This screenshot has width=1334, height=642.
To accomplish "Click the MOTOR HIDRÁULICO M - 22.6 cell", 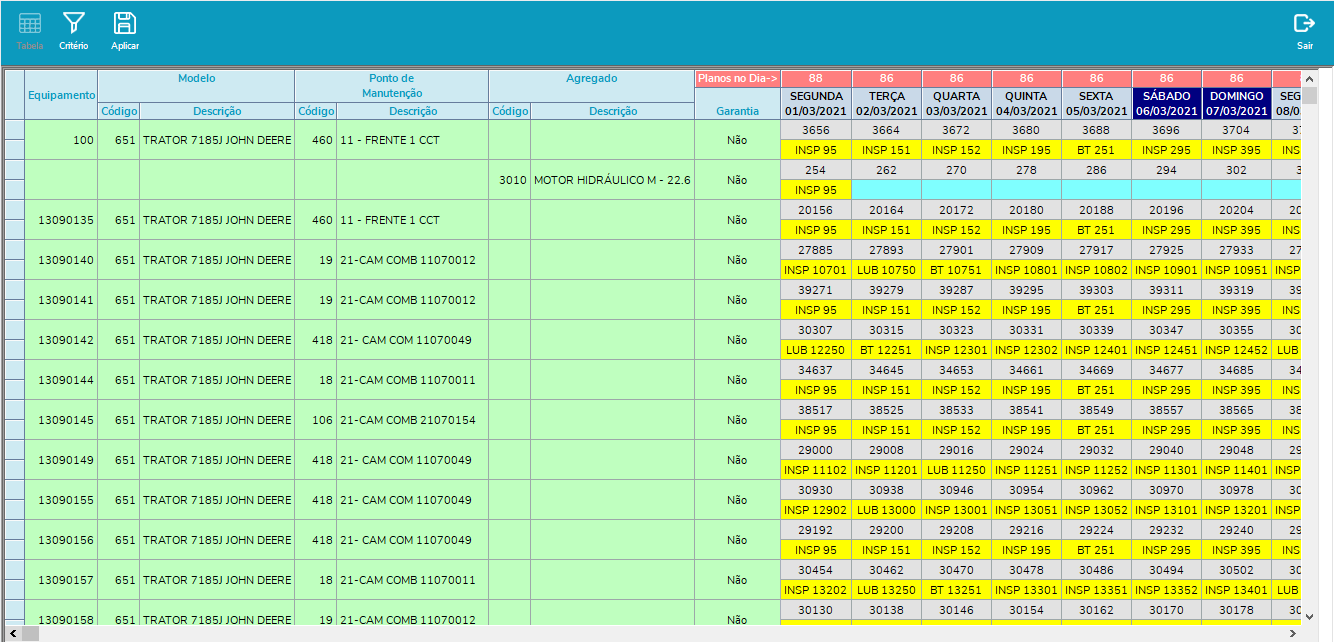I will click(612, 180).
